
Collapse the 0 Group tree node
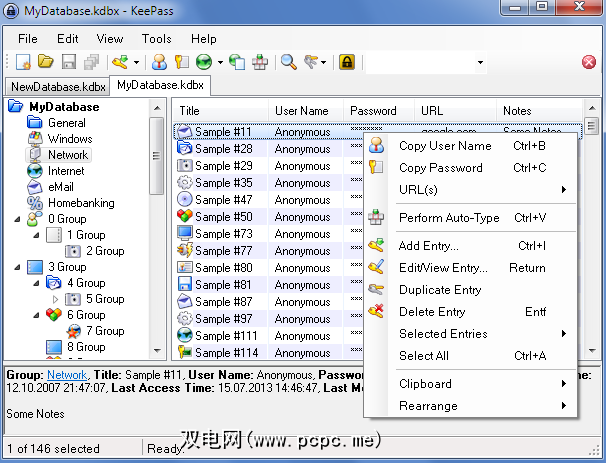pyautogui.click(x=17, y=219)
